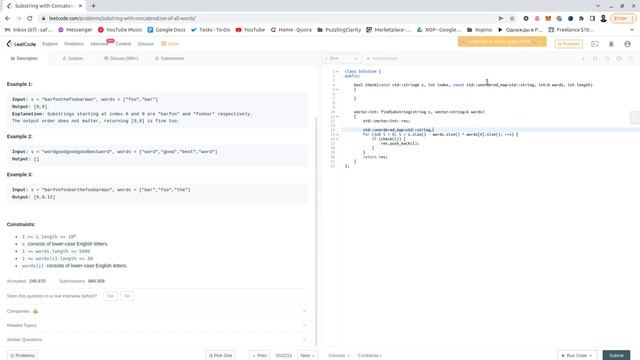Expand the Companies section
Image resolution: width=640 pixels, height=360 pixels.
point(156,311)
